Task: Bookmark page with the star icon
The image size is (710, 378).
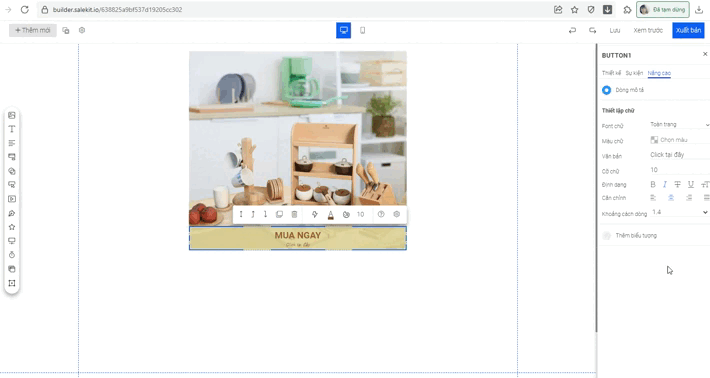Action: pyautogui.click(x=575, y=10)
